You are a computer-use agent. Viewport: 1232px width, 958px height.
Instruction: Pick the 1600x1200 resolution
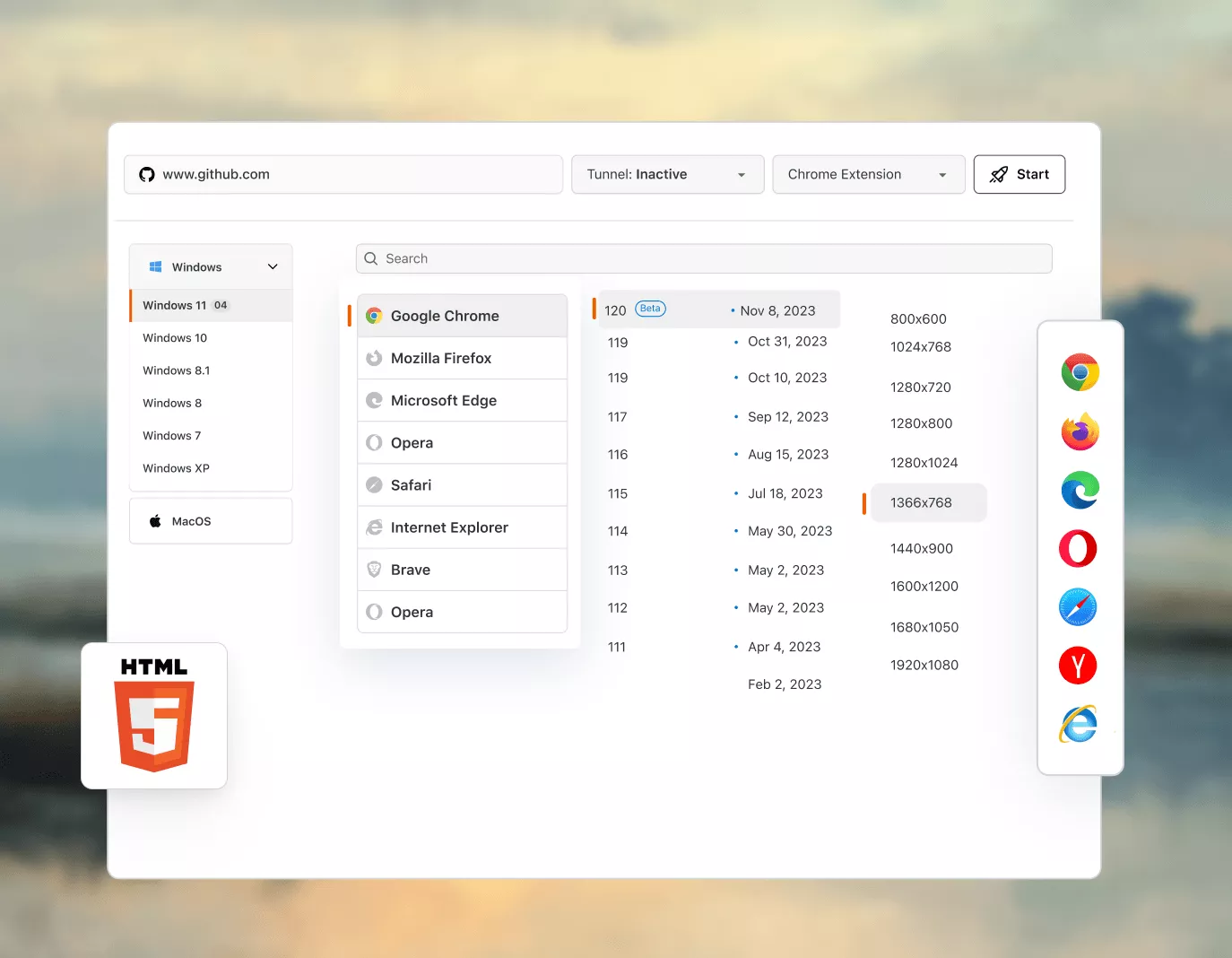(x=924, y=587)
